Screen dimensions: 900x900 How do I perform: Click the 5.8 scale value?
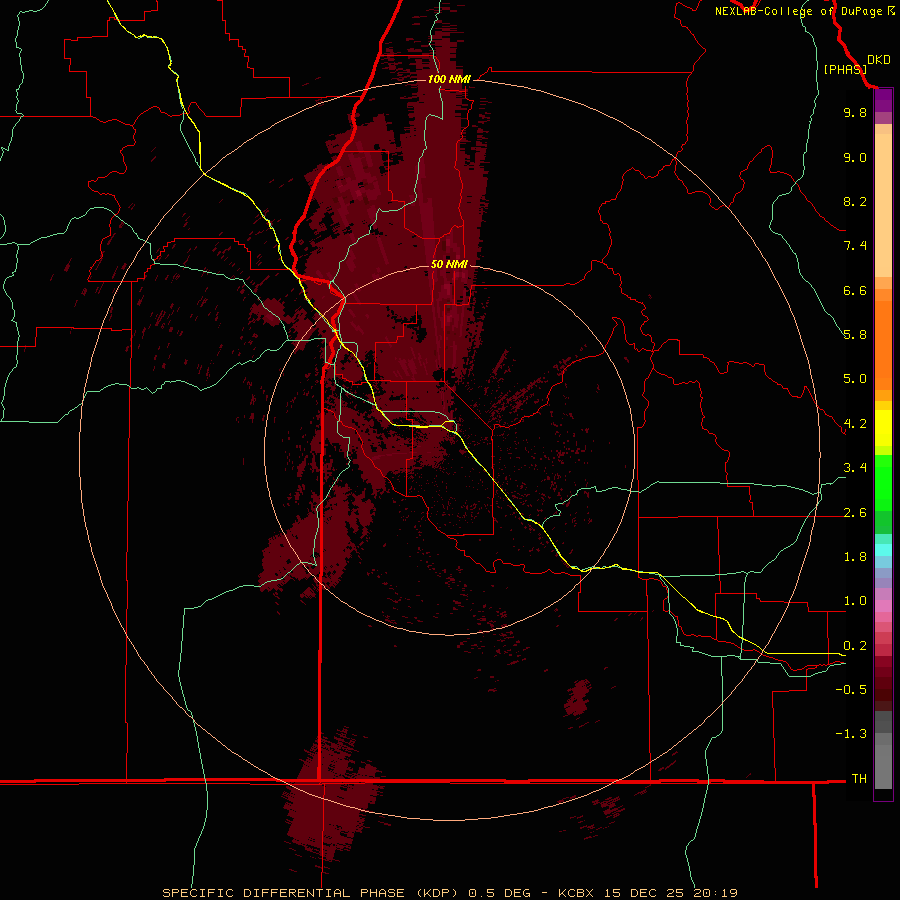[855, 335]
